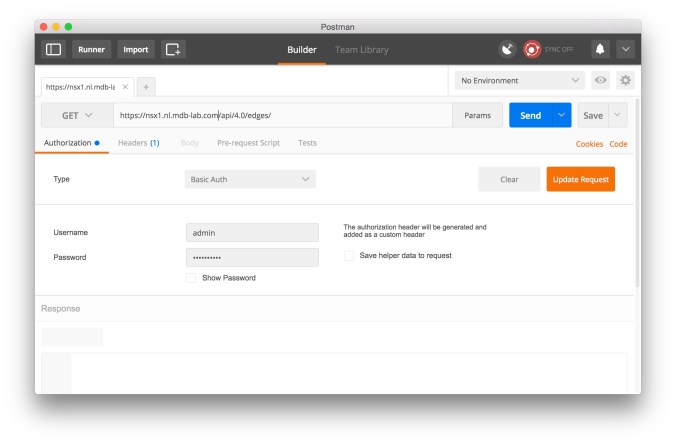Add a new request tab

pyautogui.click(x=146, y=87)
